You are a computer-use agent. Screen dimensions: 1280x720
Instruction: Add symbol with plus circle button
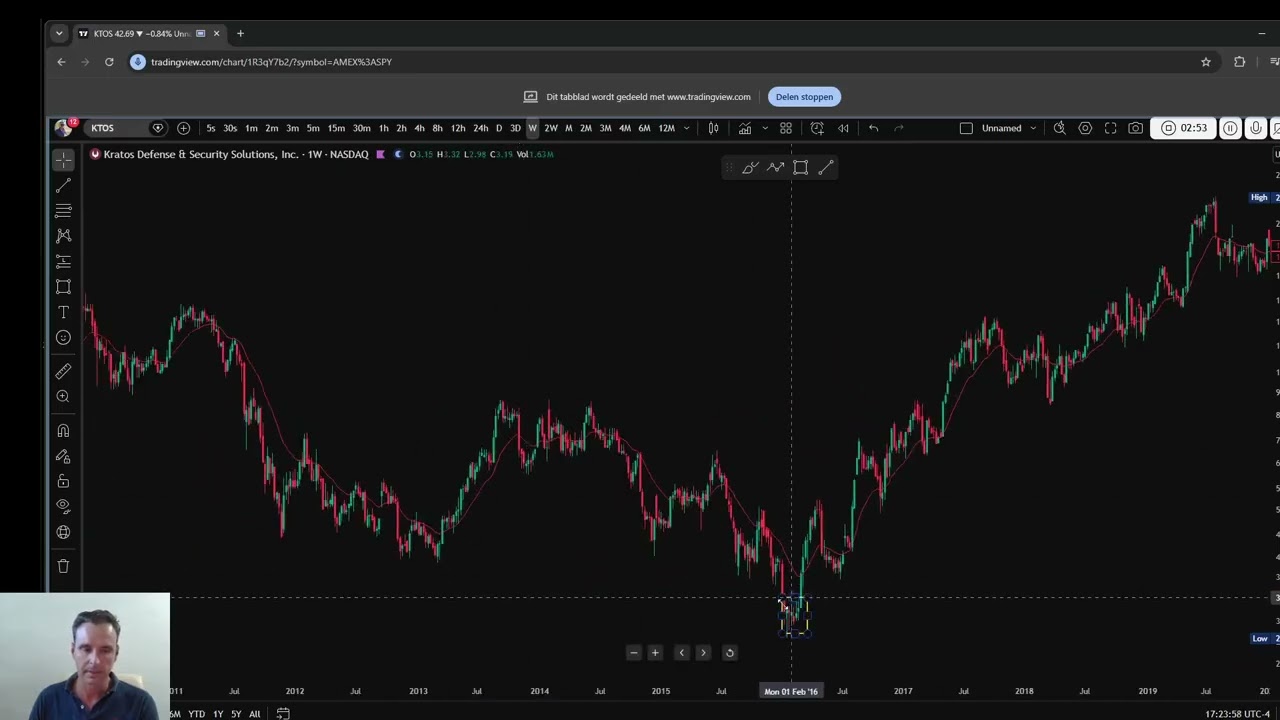[183, 128]
